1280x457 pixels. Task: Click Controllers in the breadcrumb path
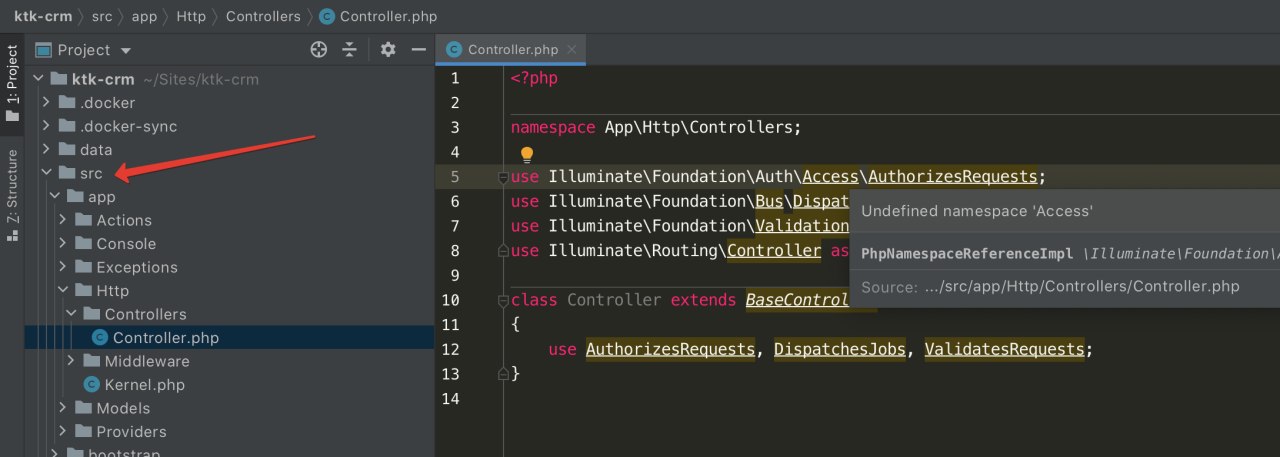tap(263, 16)
